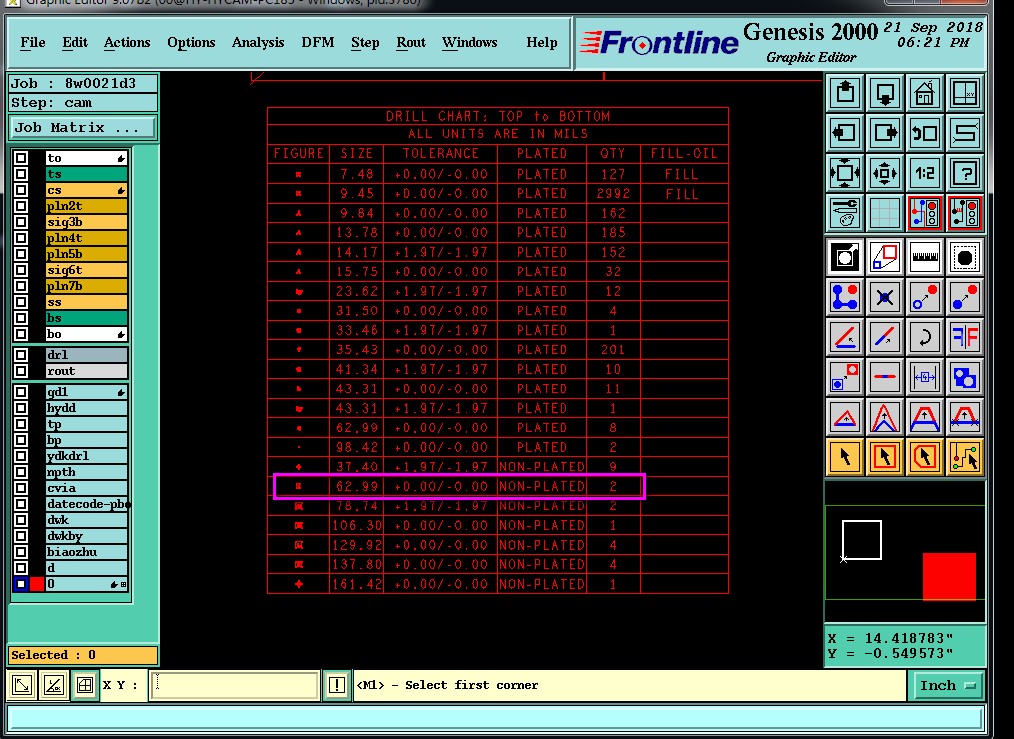The height and width of the screenshot is (739, 1014).
Task: Click the Home view house icon
Action: [925, 92]
